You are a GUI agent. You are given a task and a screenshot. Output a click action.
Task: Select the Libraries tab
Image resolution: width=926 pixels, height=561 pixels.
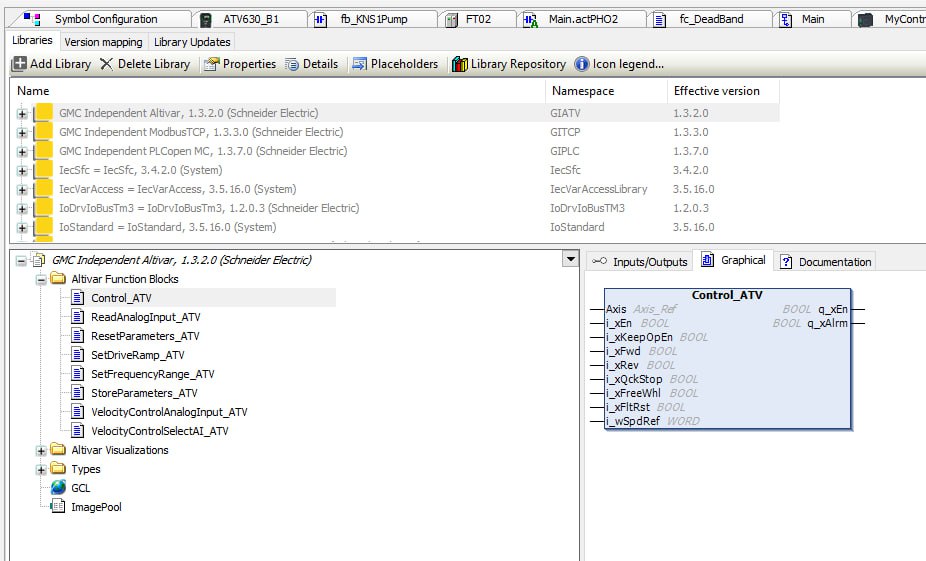pos(32,40)
